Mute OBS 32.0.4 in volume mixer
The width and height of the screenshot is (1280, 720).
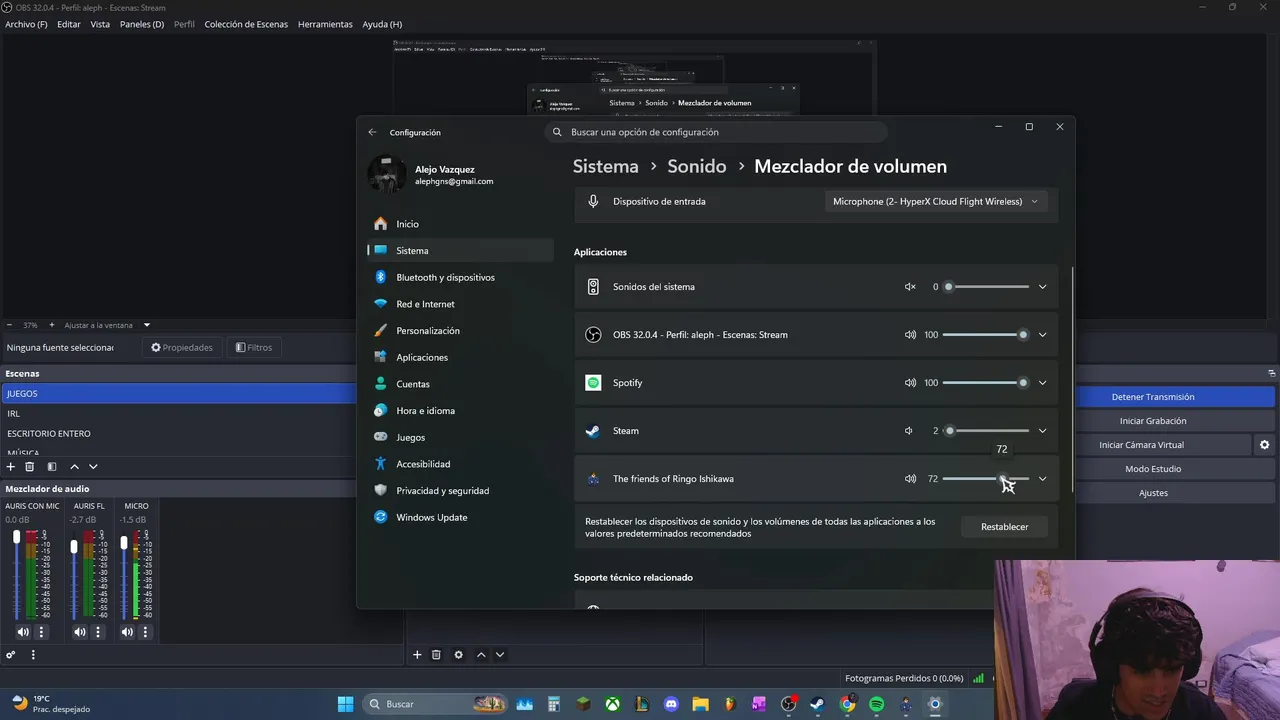point(910,335)
